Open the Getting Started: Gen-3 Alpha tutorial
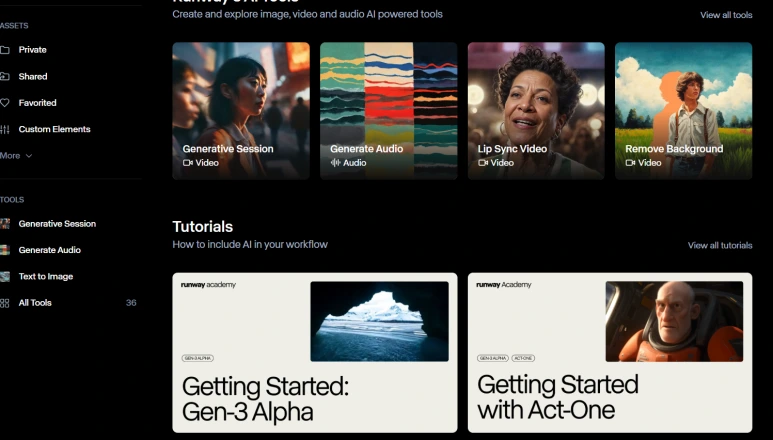The height and width of the screenshot is (440, 773). [315, 353]
